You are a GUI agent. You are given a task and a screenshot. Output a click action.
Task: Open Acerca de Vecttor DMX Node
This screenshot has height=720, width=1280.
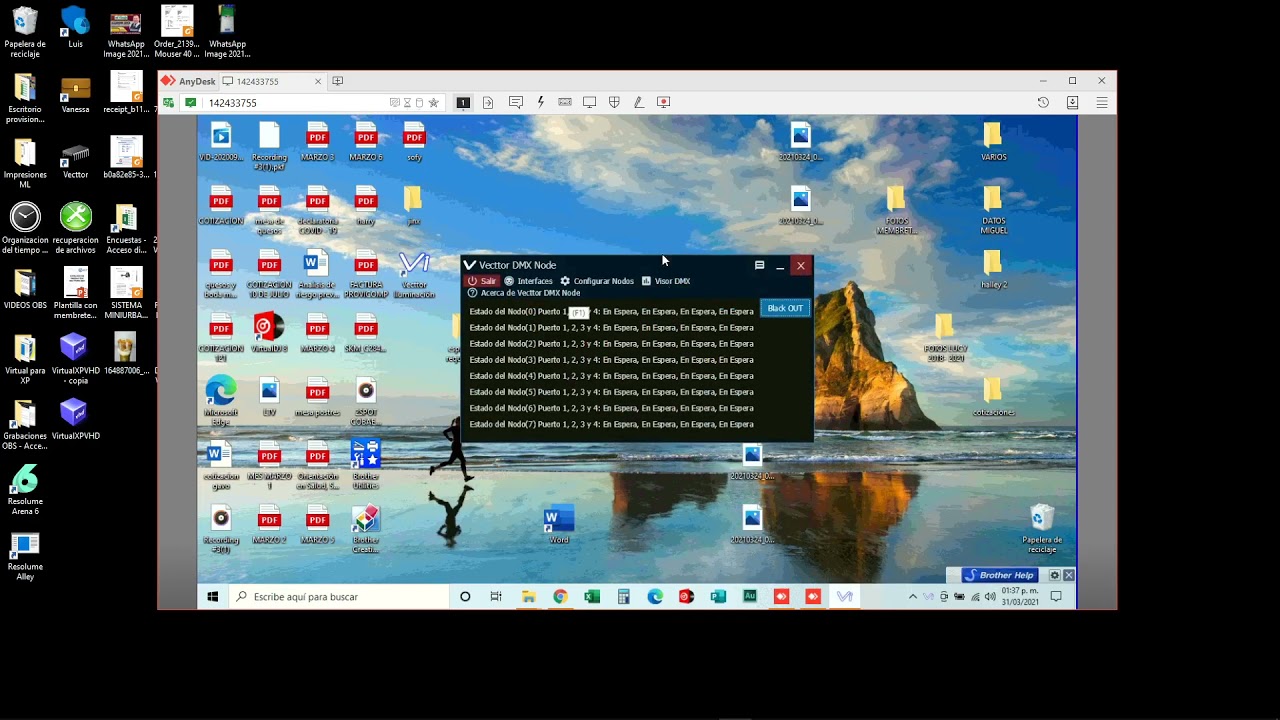[524, 293]
